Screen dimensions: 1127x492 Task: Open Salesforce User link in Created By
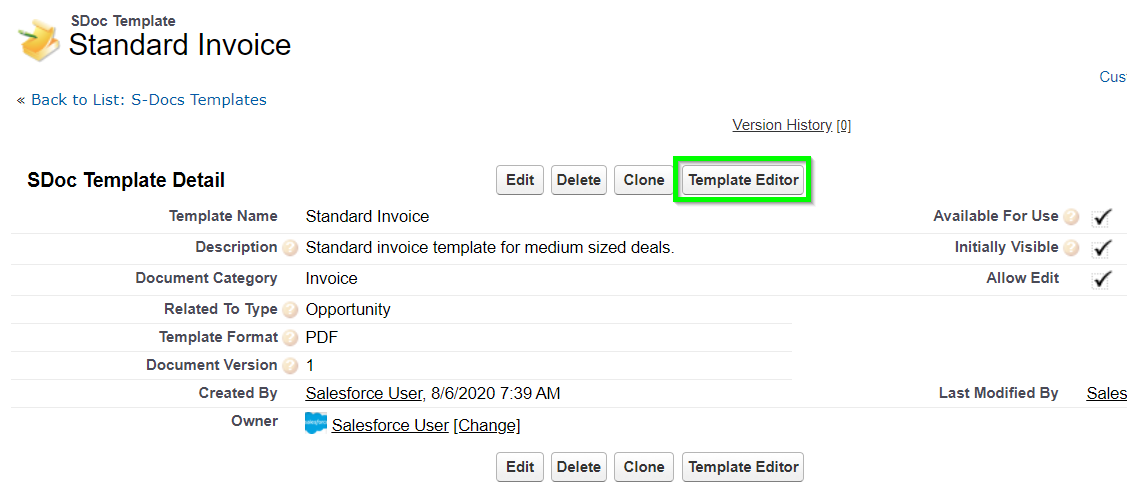[364, 393]
